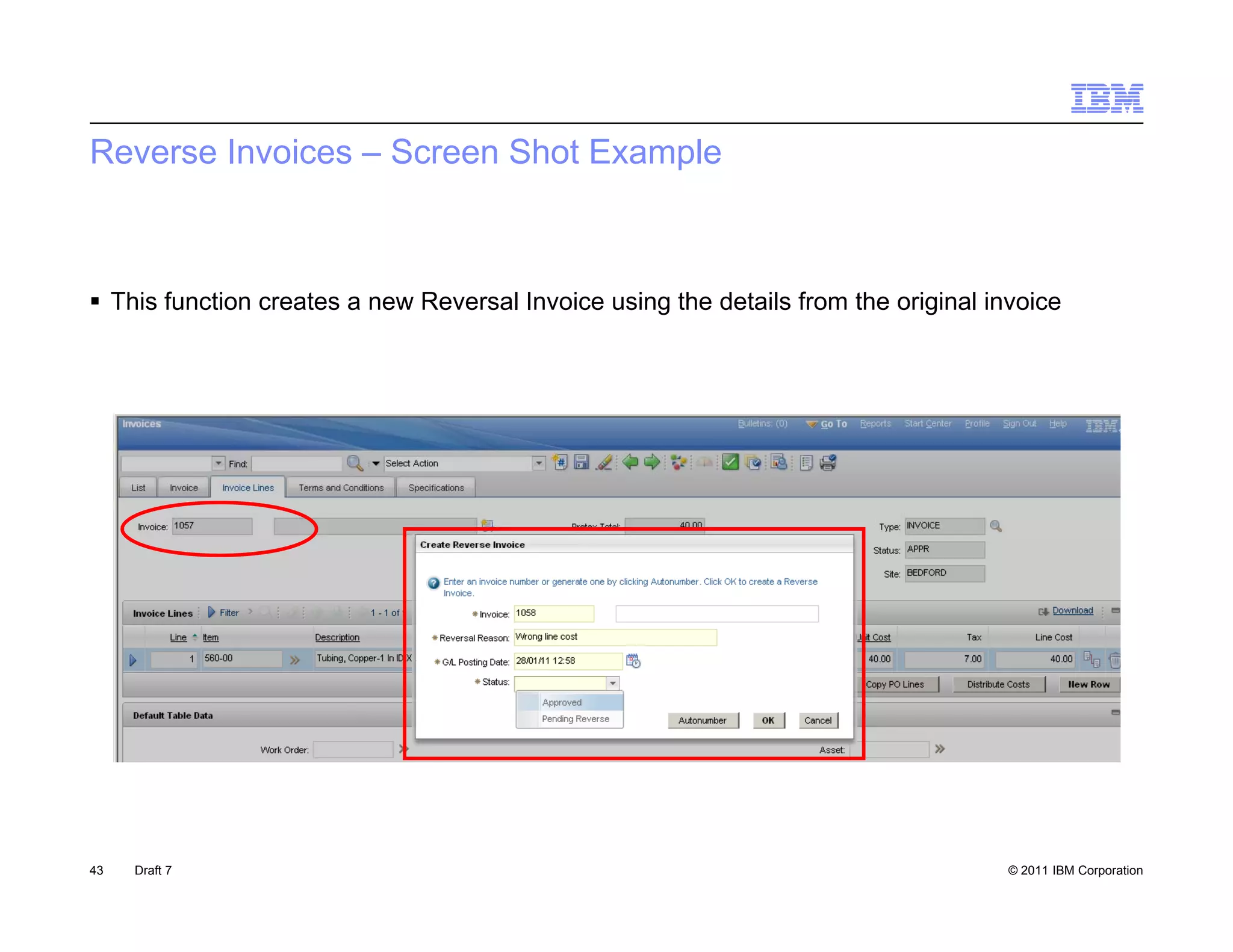The height and width of the screenshot is (952, 1233).
Task: Click the Bulletins: (0) link
Action: pos(762,423)
